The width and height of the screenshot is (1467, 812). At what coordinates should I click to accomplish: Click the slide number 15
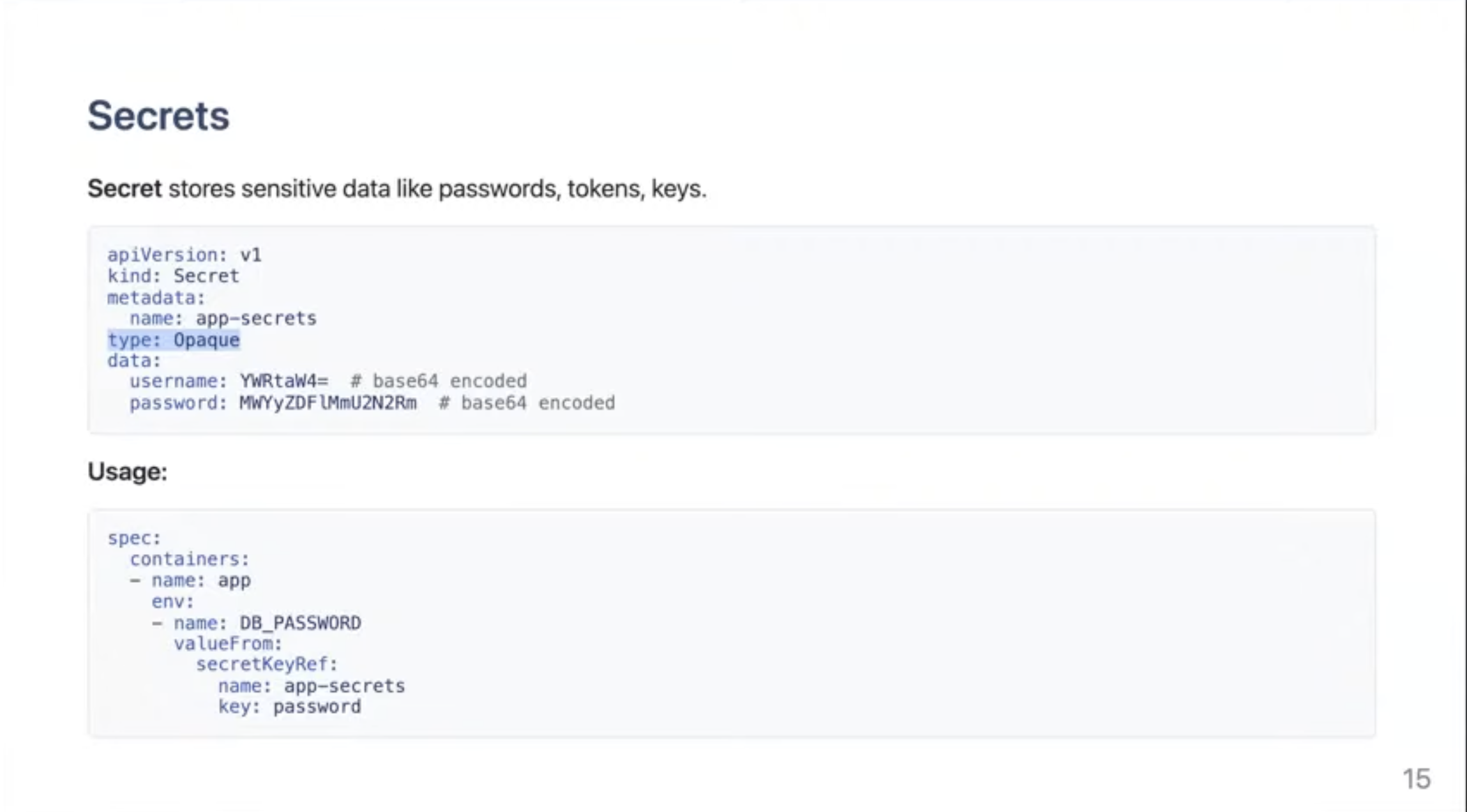[x=1416, y=779]
